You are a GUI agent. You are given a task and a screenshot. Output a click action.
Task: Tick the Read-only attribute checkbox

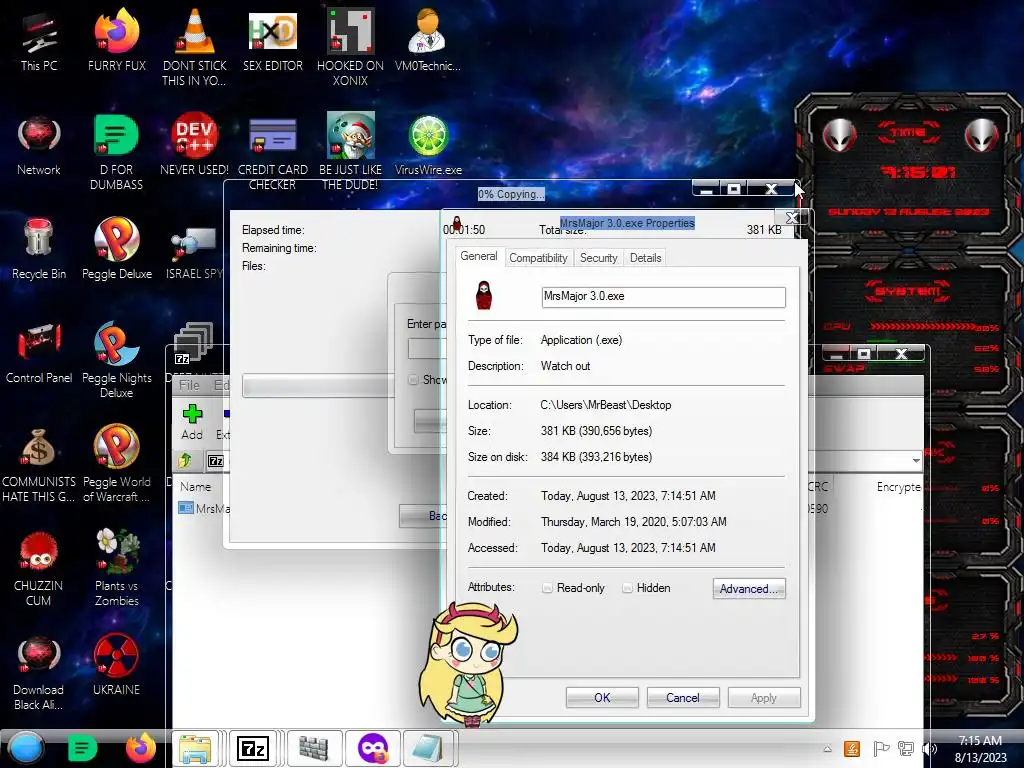pyautogui.click(x=547, y=588)
